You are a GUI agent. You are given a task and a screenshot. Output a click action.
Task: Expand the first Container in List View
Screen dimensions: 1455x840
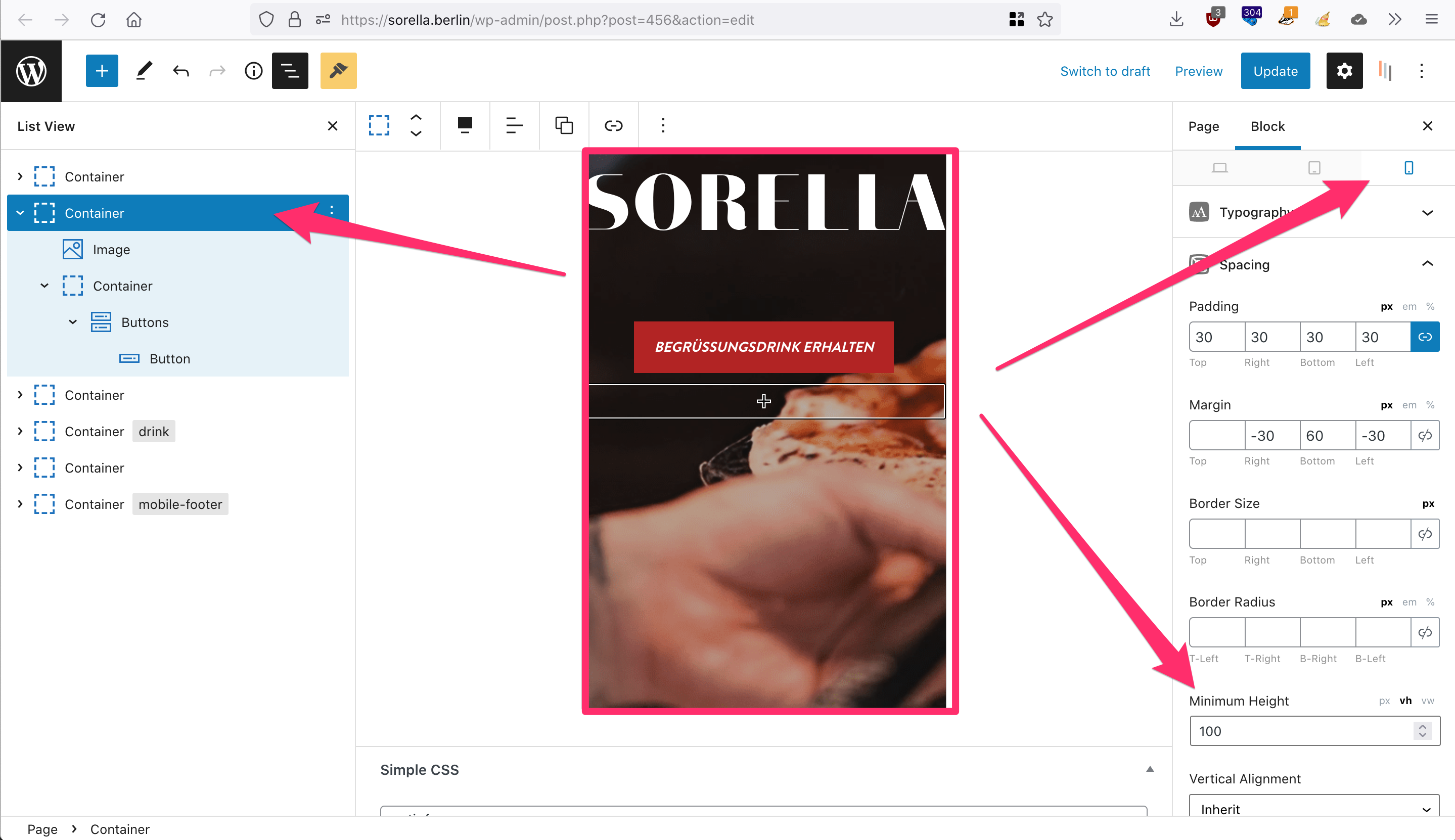point(20,176)
